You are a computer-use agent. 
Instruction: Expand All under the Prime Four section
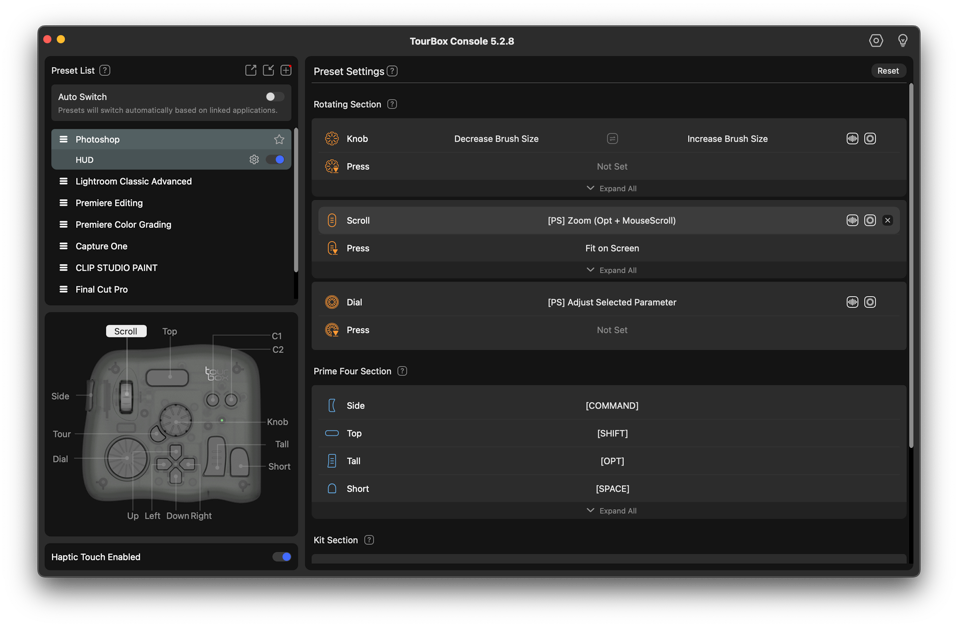(x=612, y=511)
